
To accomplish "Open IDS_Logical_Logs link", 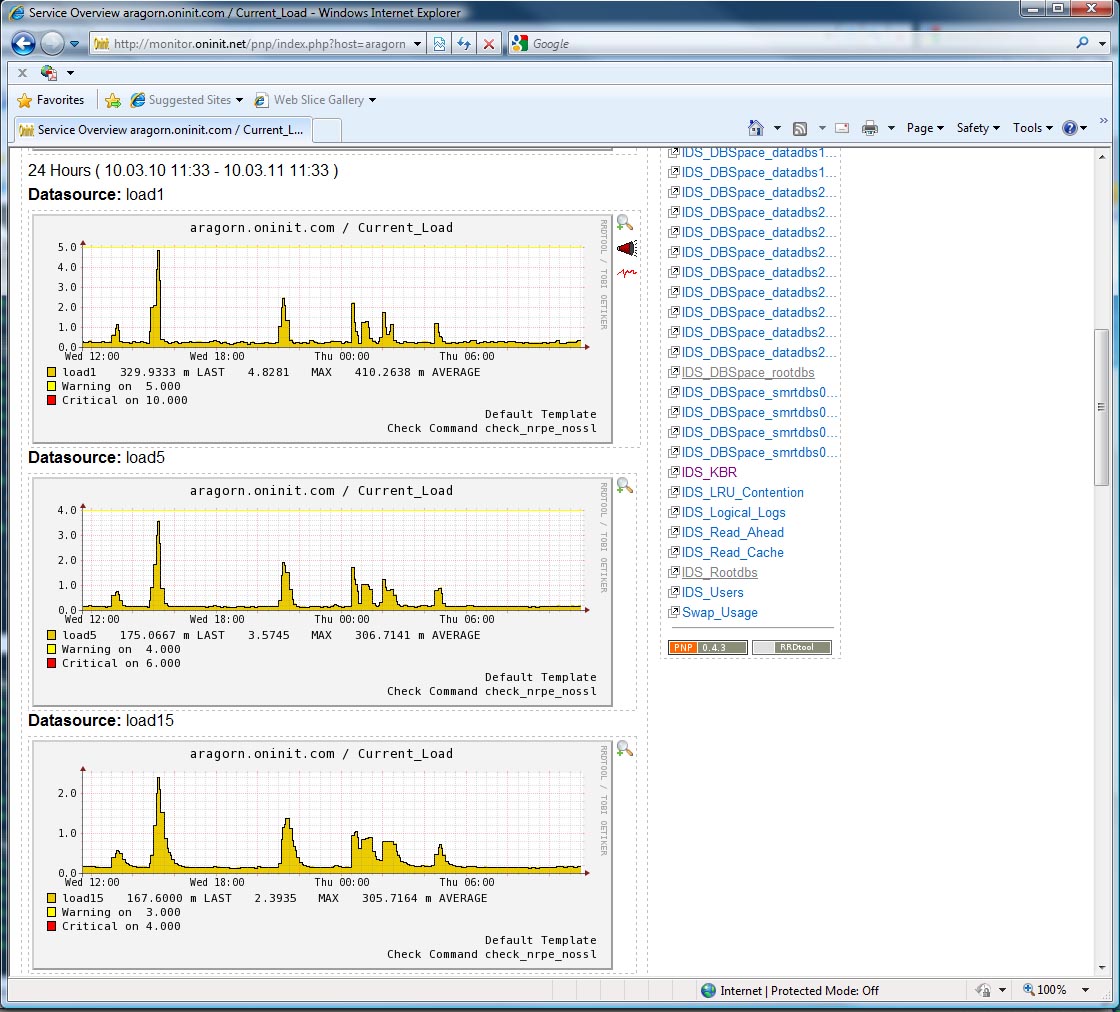I will pos(734,512).
